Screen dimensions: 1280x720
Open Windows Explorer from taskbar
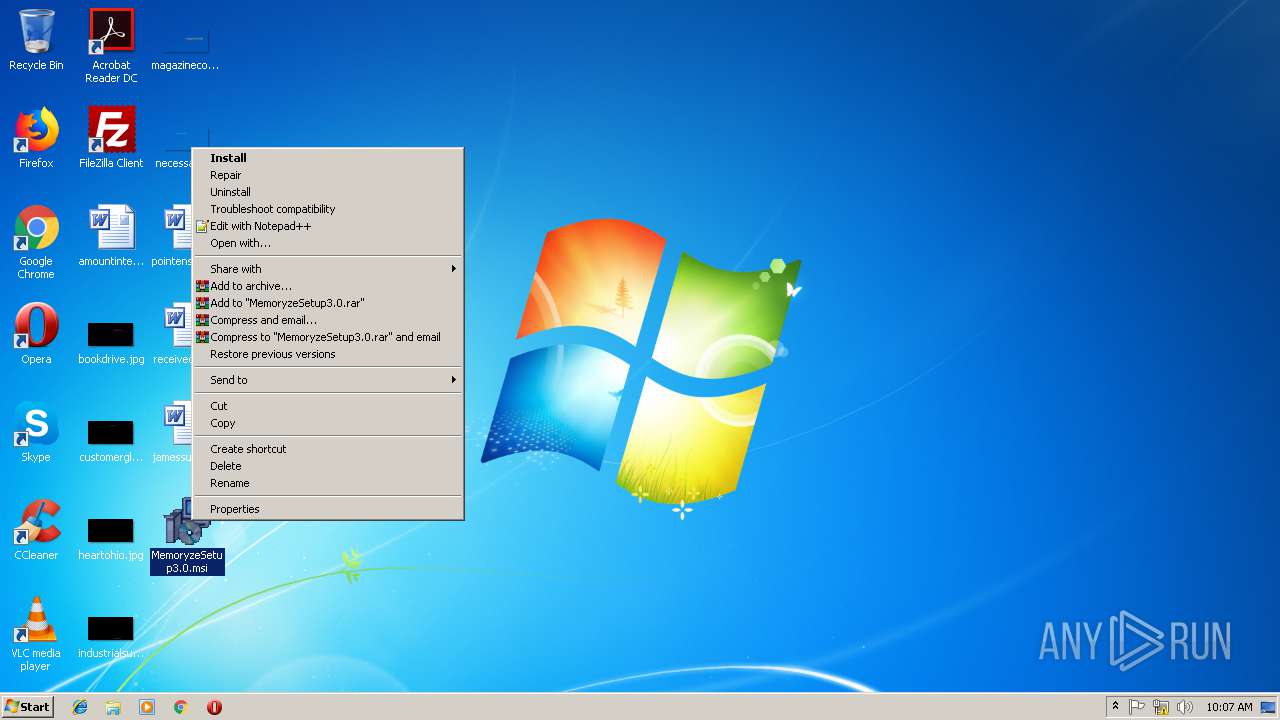point(113,707)
